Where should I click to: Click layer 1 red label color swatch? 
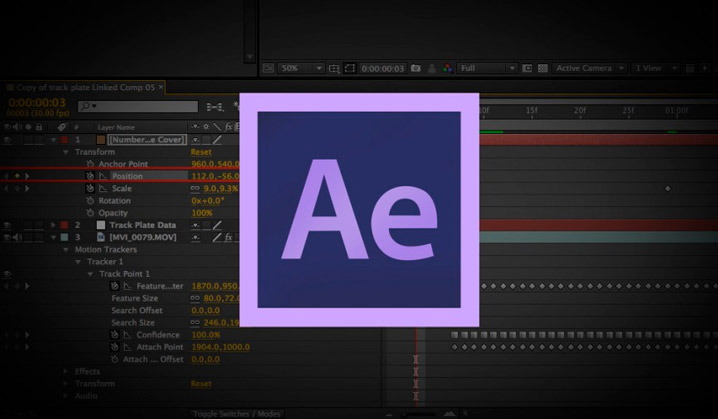click(x=65, y=140)
